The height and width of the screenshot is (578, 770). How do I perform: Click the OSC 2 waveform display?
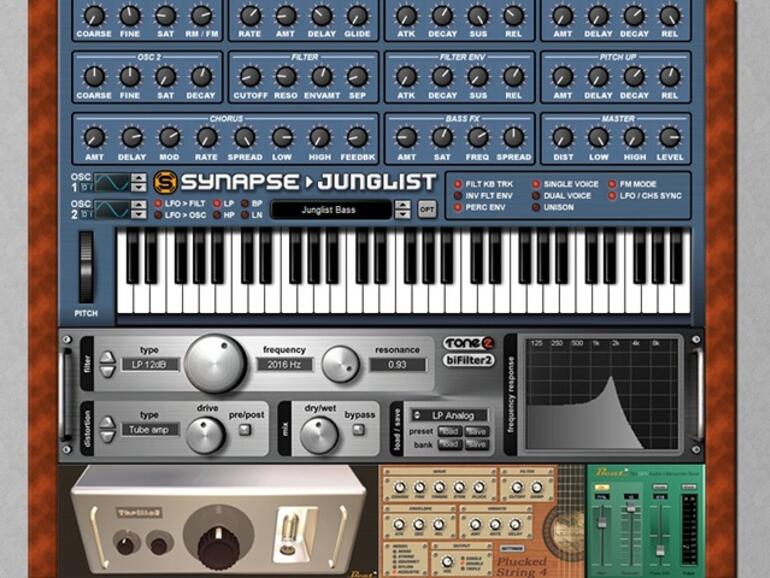pyautogui.click(x=111, y=210)
